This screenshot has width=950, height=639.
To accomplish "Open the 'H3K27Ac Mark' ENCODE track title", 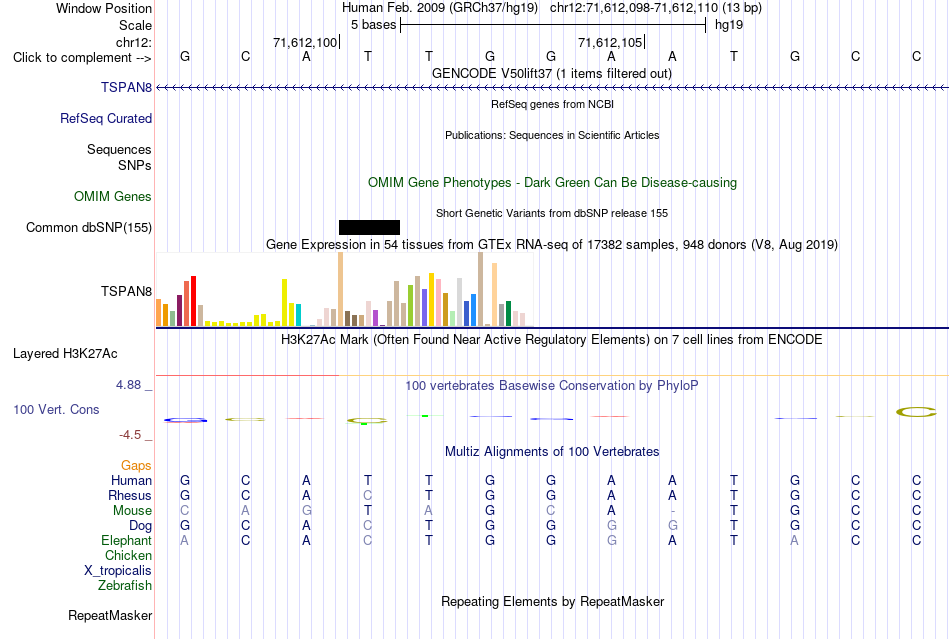I will coord(551,339).
